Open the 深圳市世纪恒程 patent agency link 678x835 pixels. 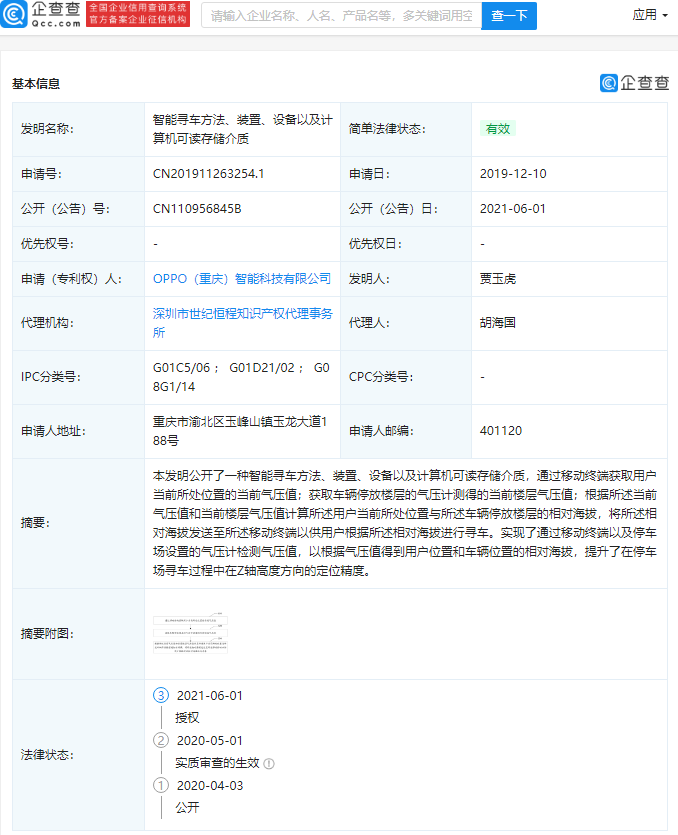pos(241,322)
